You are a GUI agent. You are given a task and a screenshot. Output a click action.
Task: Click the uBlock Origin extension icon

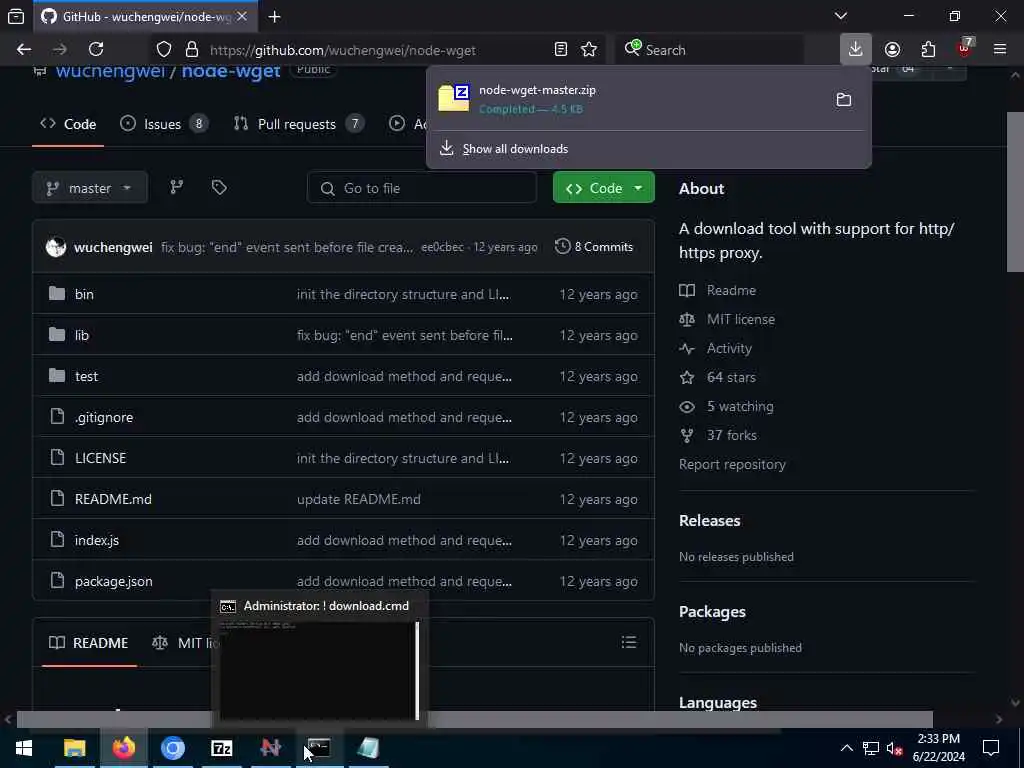965,48
